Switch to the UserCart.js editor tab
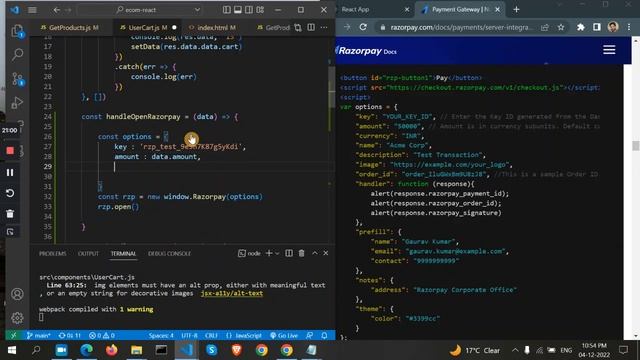Image resolution: width=640 pixels, height=360 pixels. pyautogui.click(x=144, y=27)
